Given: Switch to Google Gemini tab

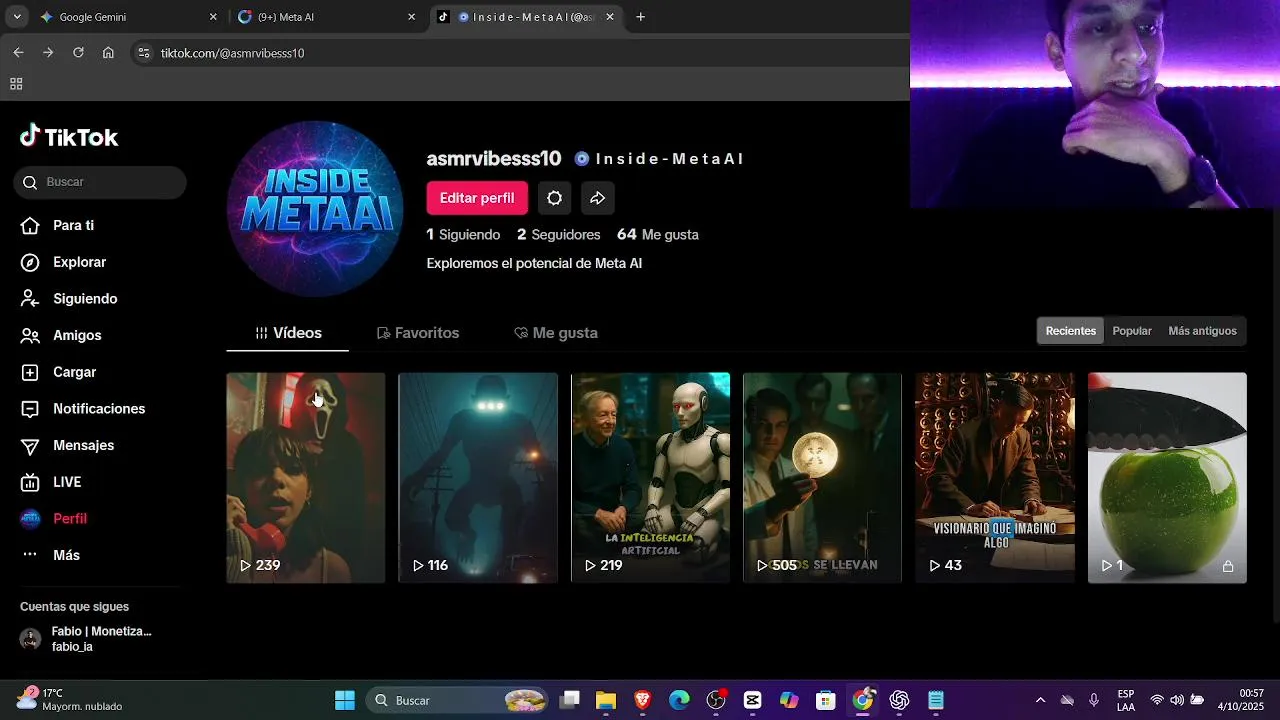Looking at the screenshot, I should (128, 17).
